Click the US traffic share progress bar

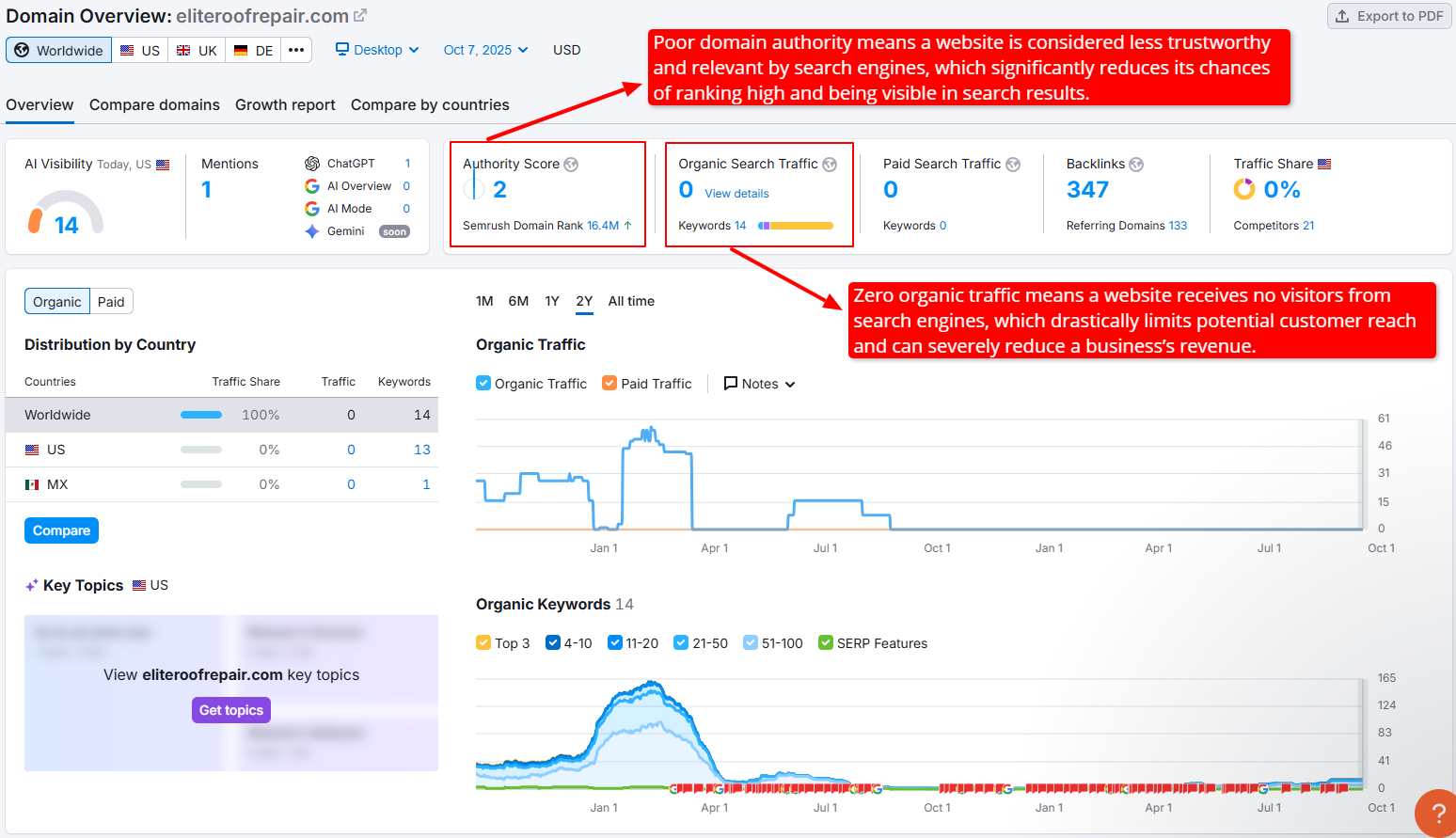(201, 450)
